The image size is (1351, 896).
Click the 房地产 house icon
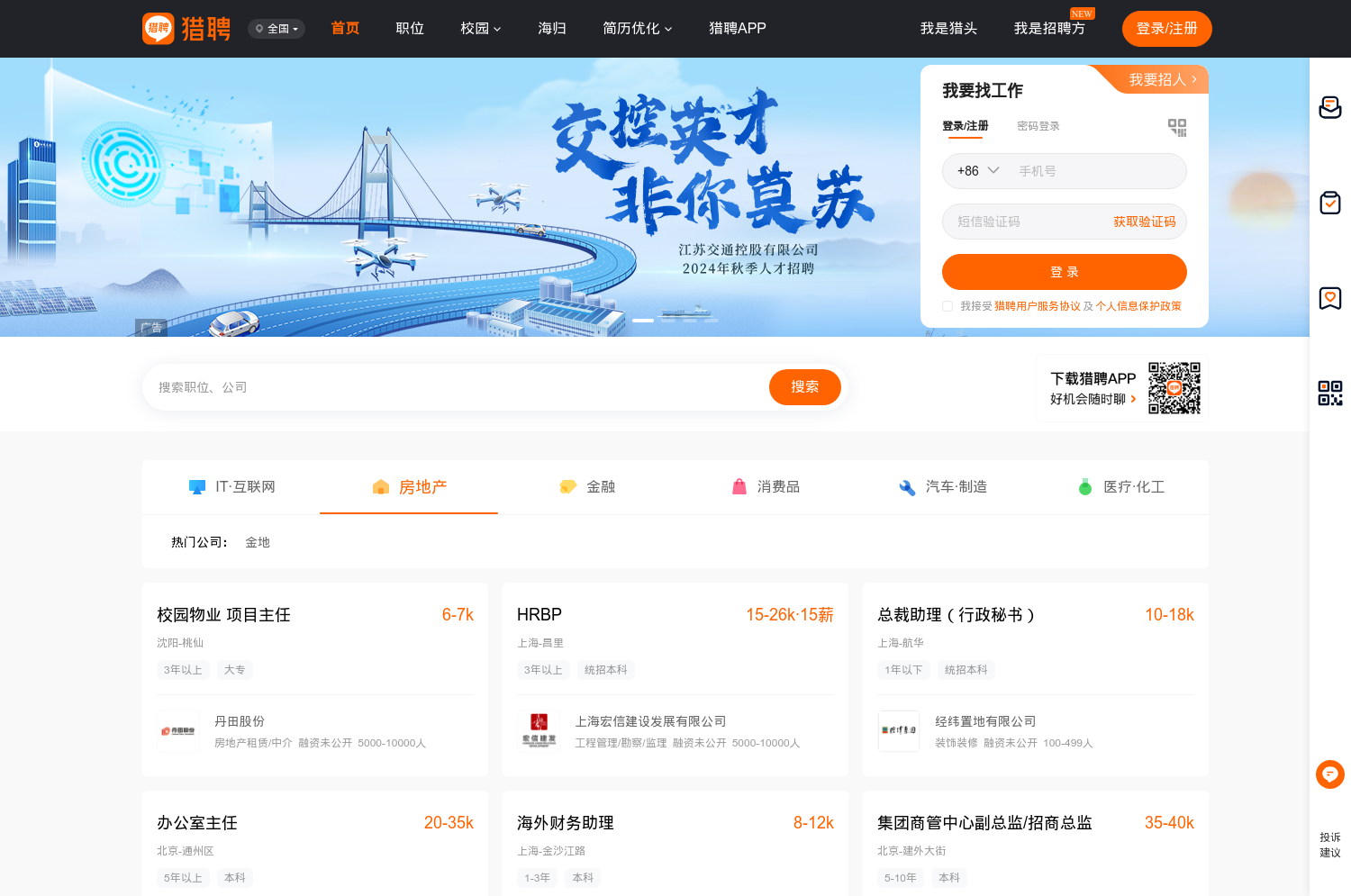(381, 487)
